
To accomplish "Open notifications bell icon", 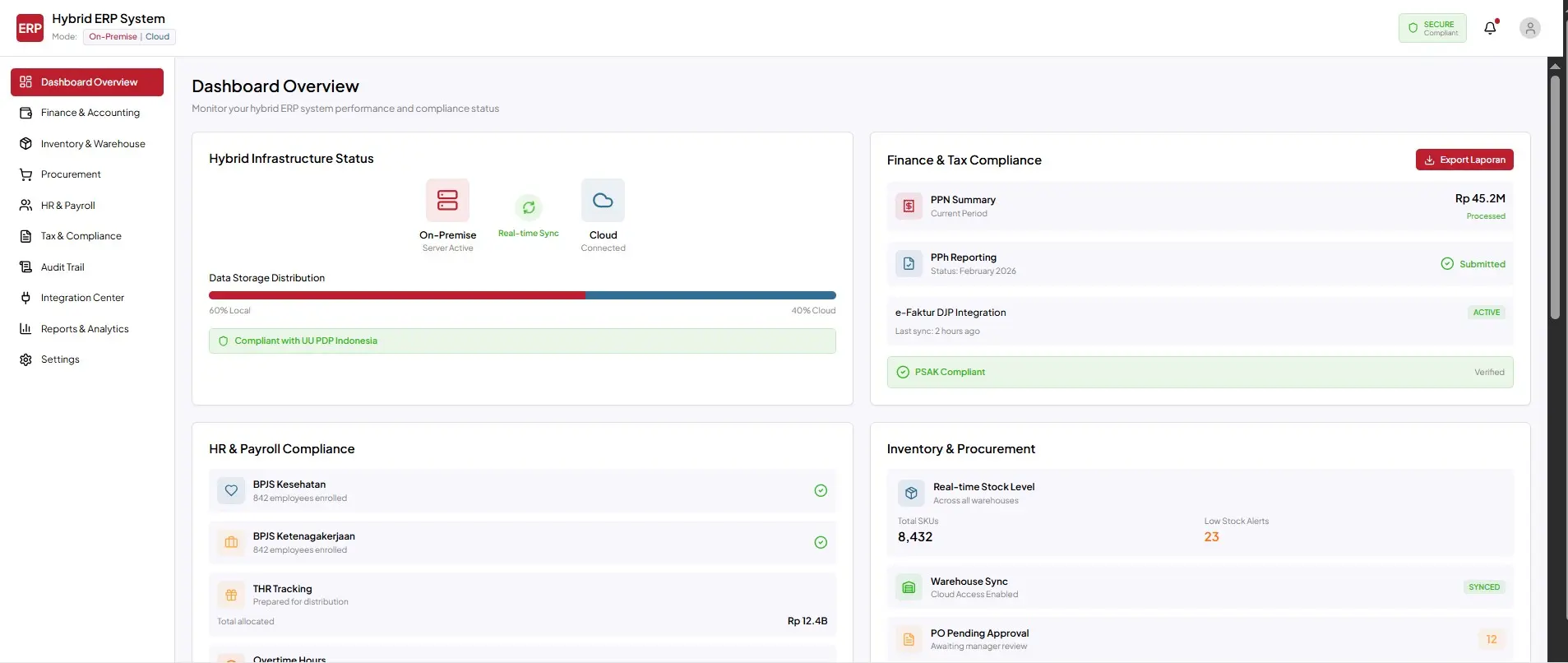I will [1490, 28].
